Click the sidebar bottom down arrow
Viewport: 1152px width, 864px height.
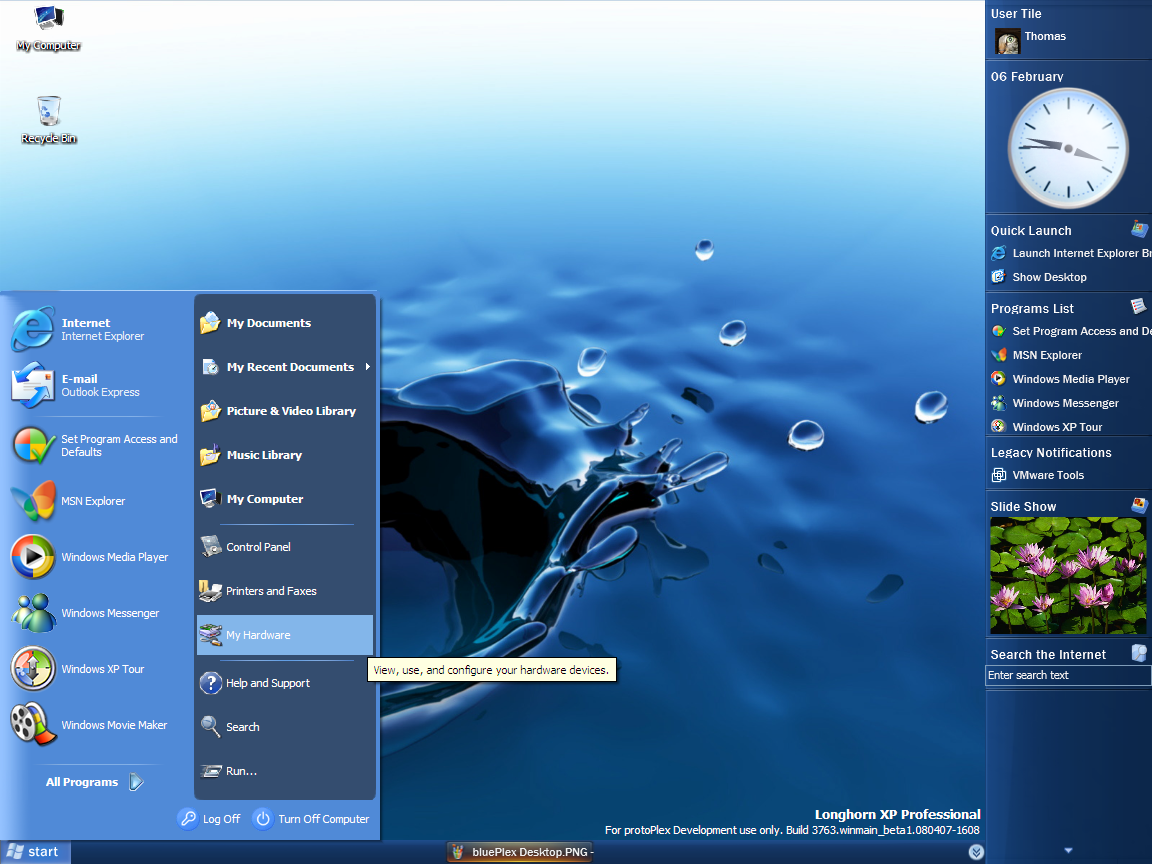point(1068,851)
